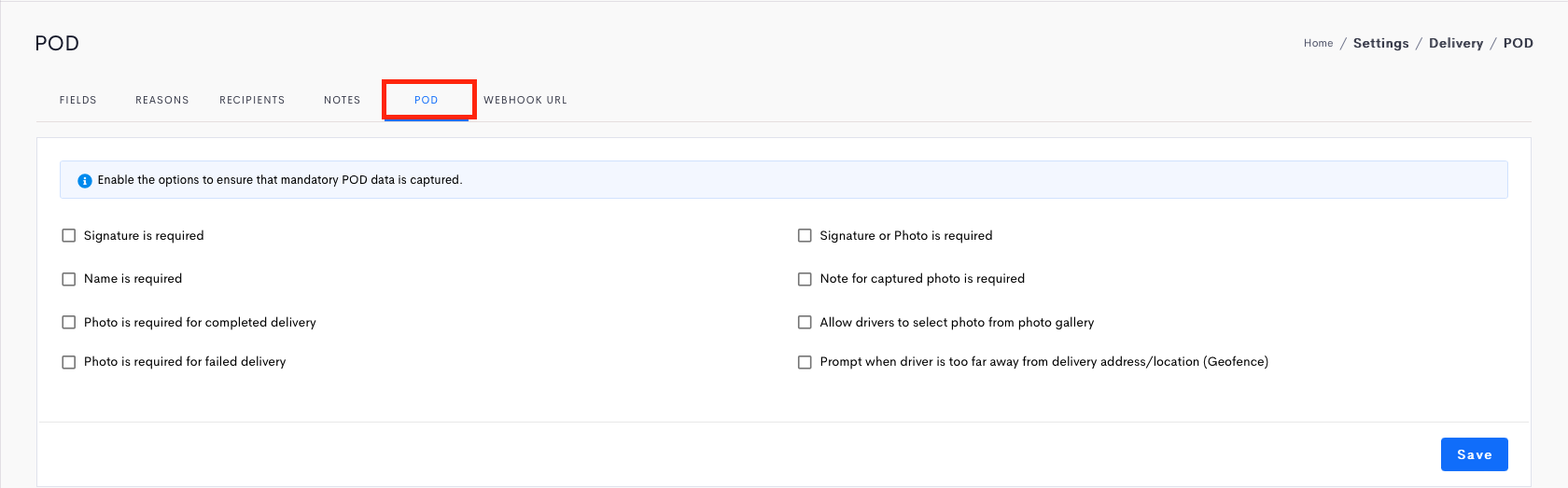Enable Signature is required checkbox
This screenshot has height=488, width=1568.
[68, 236]
